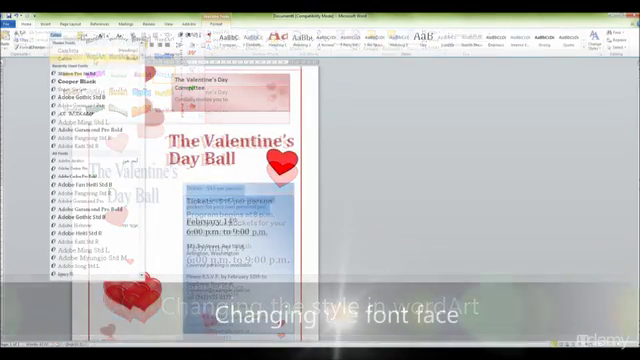Image resolution: width=640 pixels, height=360 pixels.
Task: Click Replace in the Editing group
Action: coord(617,40)
